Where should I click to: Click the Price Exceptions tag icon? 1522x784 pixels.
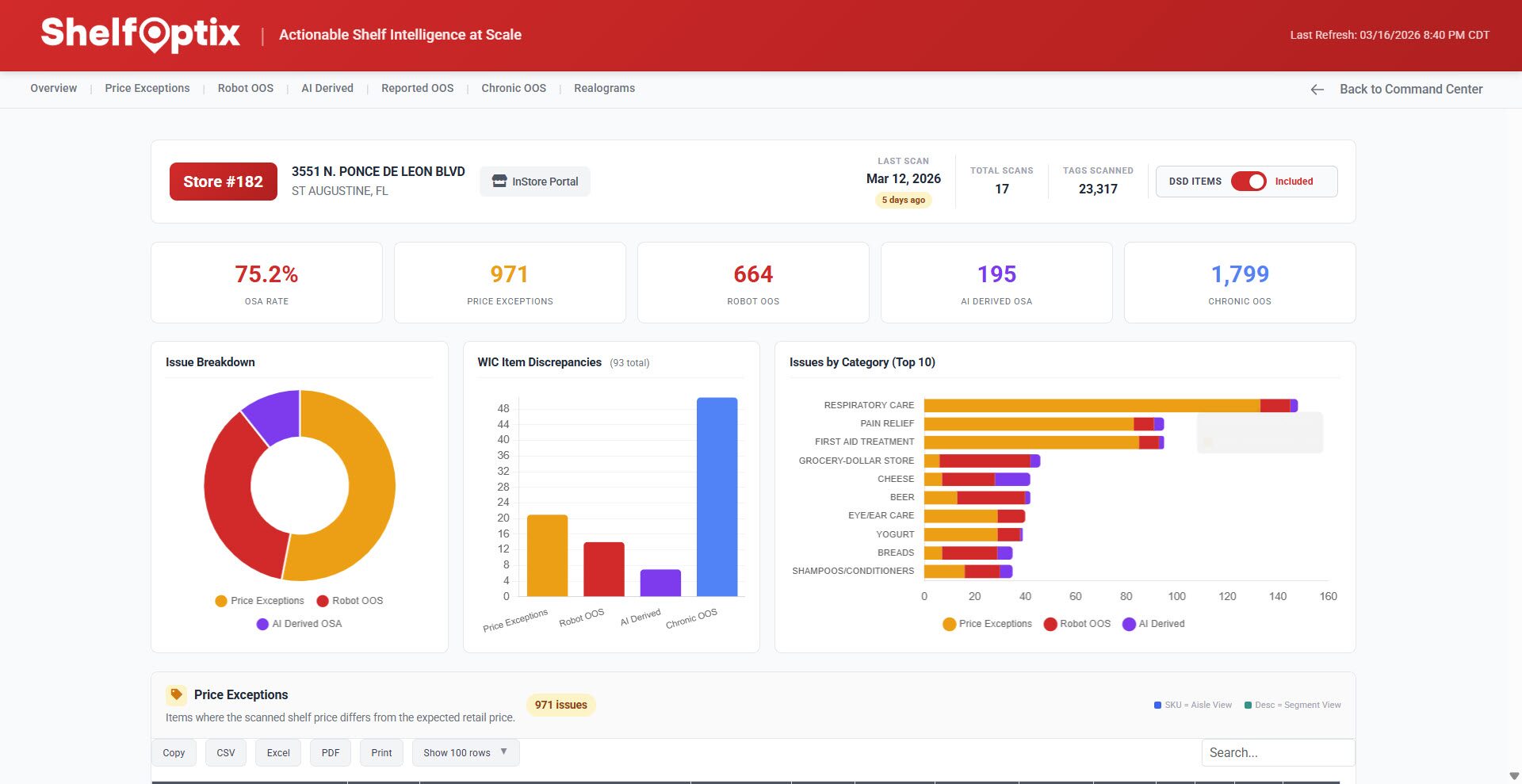tap(176, 695)
